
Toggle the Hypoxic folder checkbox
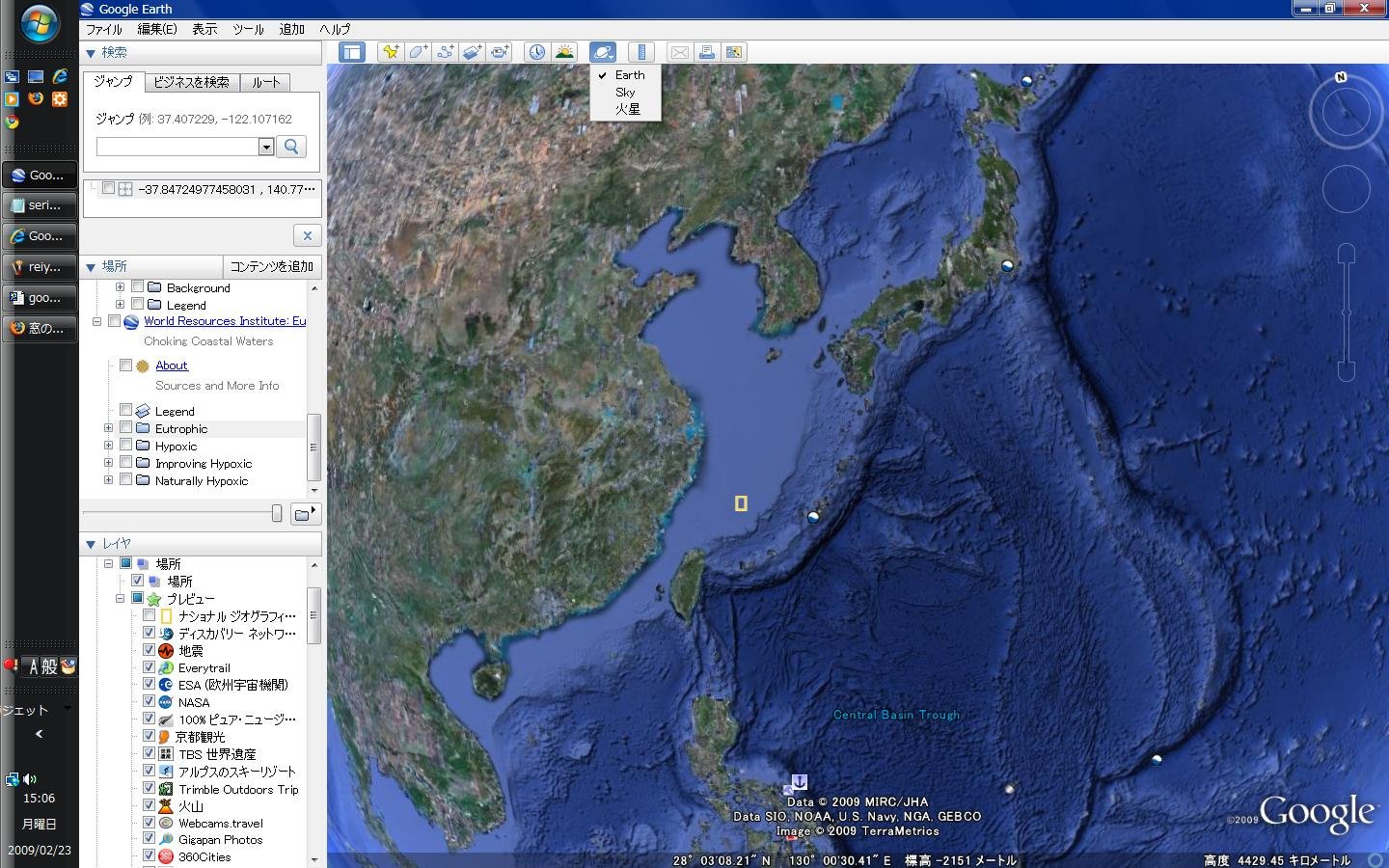[125, 445]
